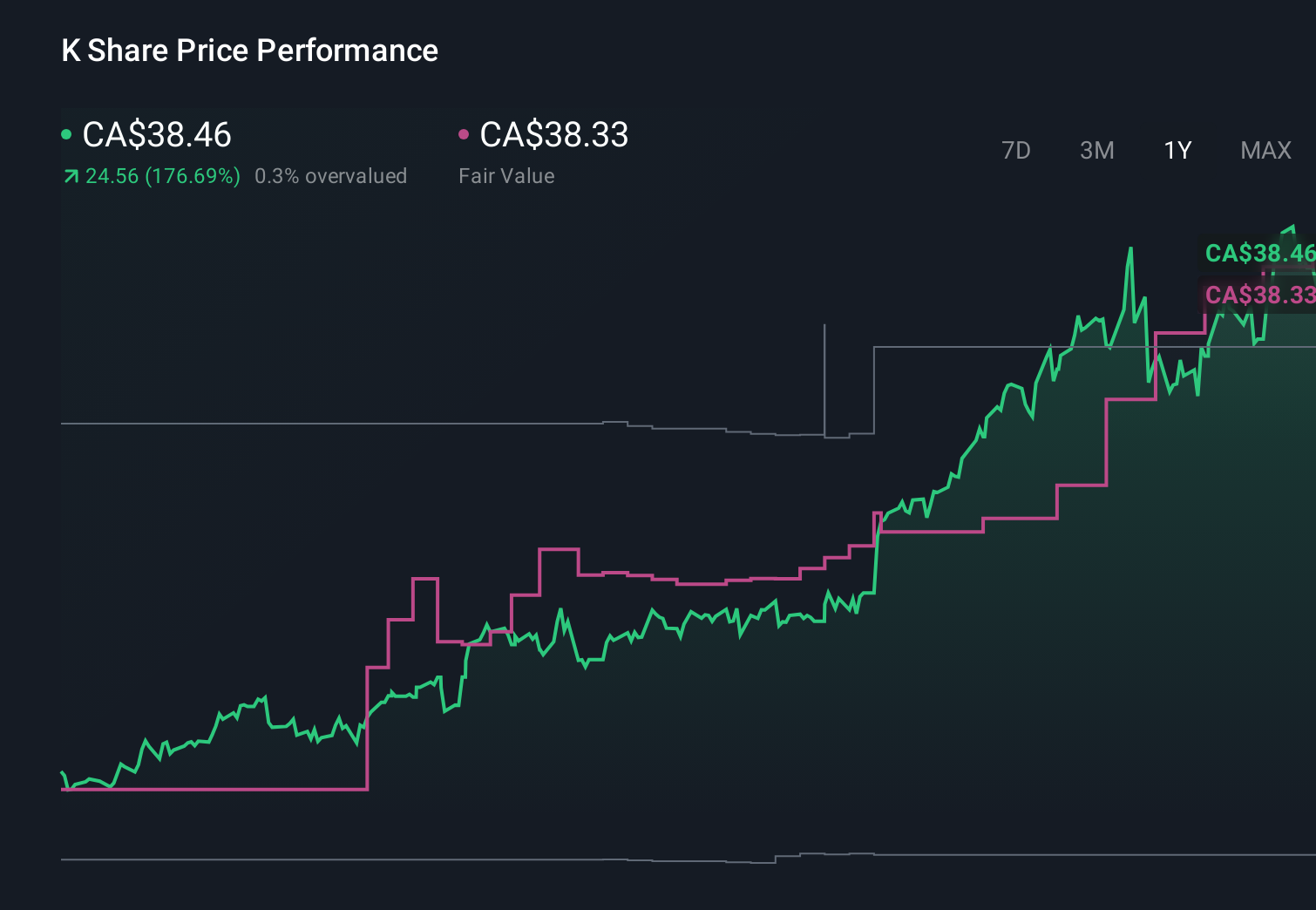
Task: Click the 1Y range button
Action: point(1177,150)
